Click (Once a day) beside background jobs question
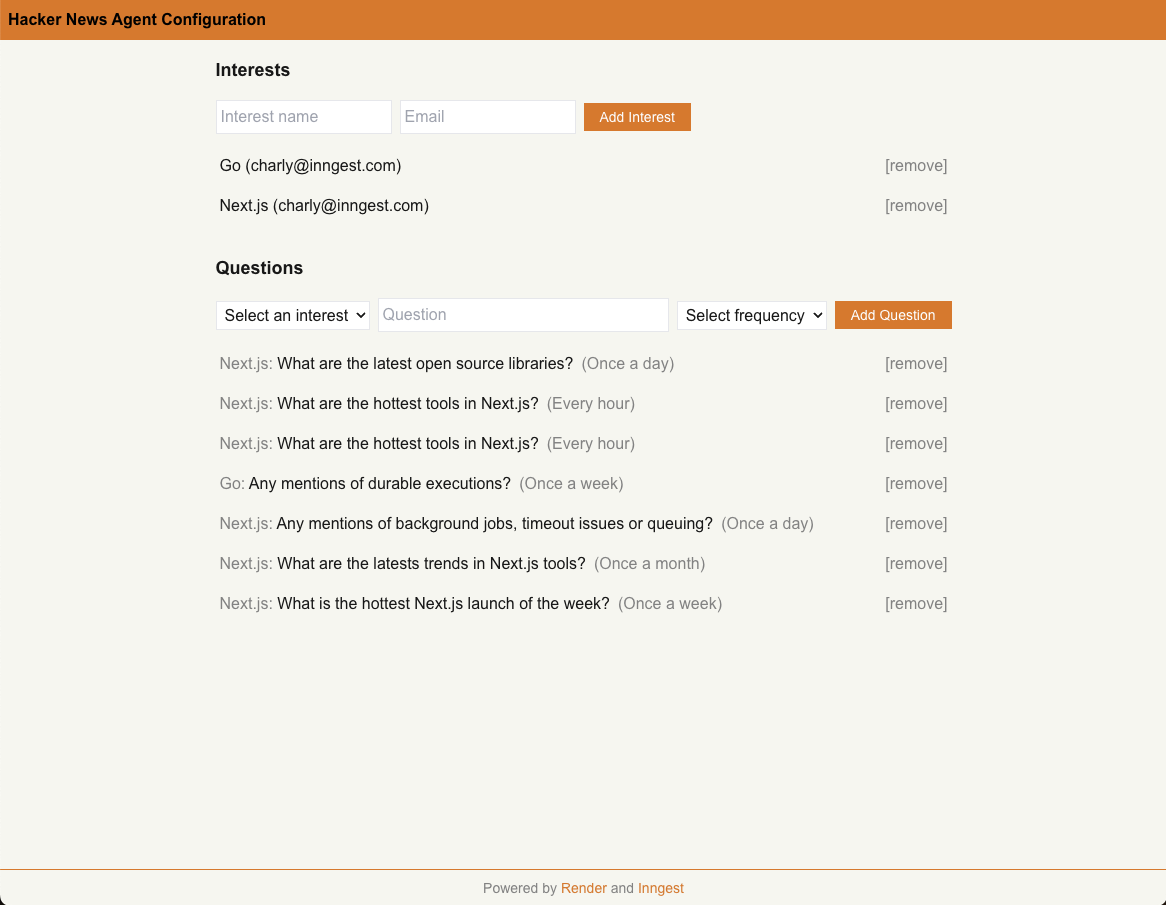The height and width of the screenshot is (905, 1166). click(x=767, y=524)
